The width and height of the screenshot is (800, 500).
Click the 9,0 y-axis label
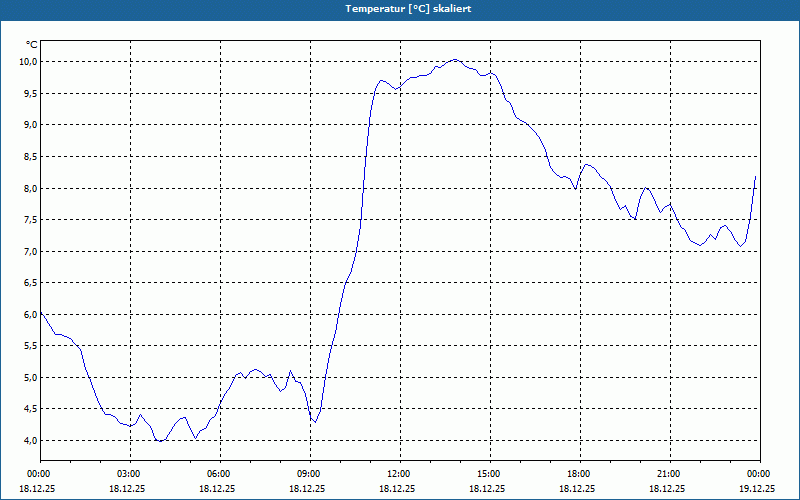point(31,125)
